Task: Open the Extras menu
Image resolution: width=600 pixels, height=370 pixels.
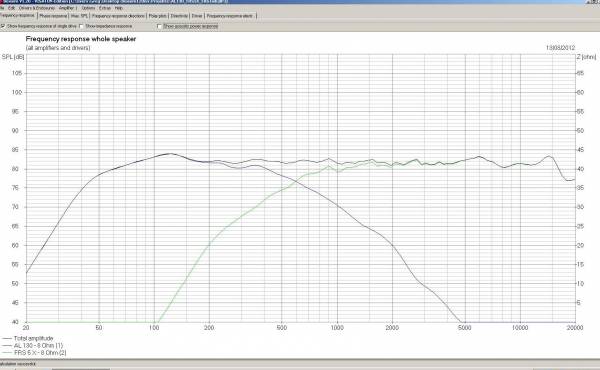Action: (x=105, y=8)
